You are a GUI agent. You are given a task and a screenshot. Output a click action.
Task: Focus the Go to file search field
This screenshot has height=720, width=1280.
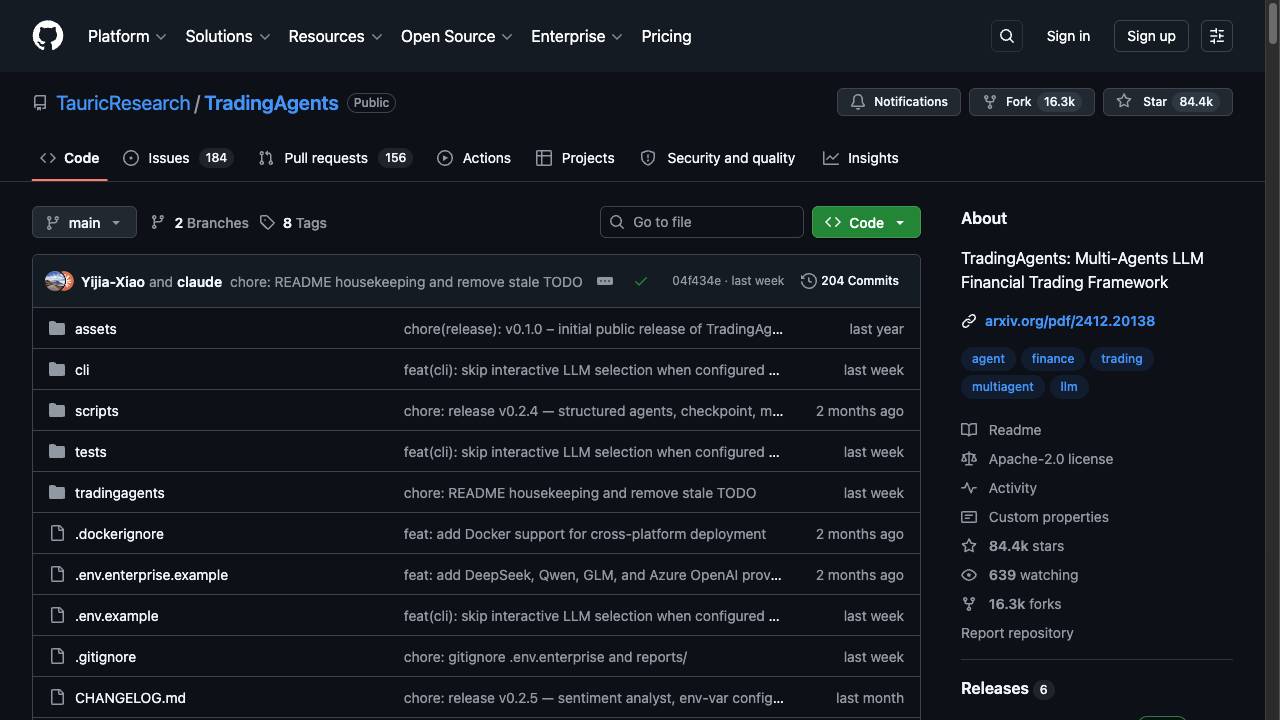(x=702, y=222)
